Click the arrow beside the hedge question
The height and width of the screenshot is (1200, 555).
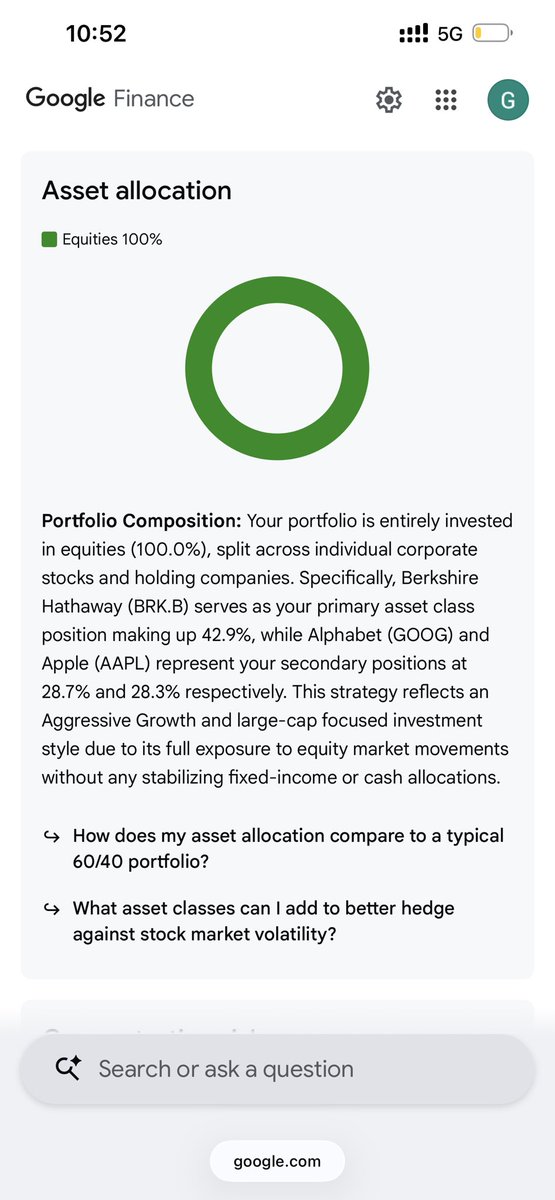click(x=52, y=909)
